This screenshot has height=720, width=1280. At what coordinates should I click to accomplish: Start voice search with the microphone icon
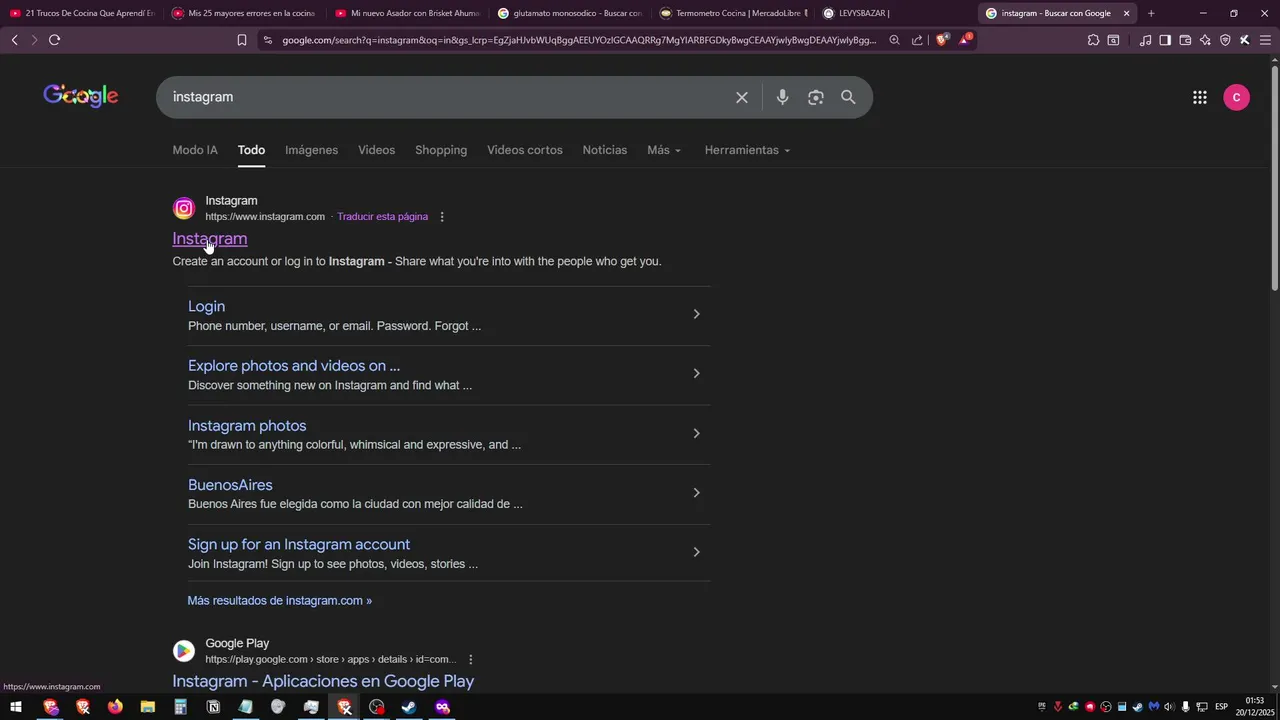click(x=782, y=97)
